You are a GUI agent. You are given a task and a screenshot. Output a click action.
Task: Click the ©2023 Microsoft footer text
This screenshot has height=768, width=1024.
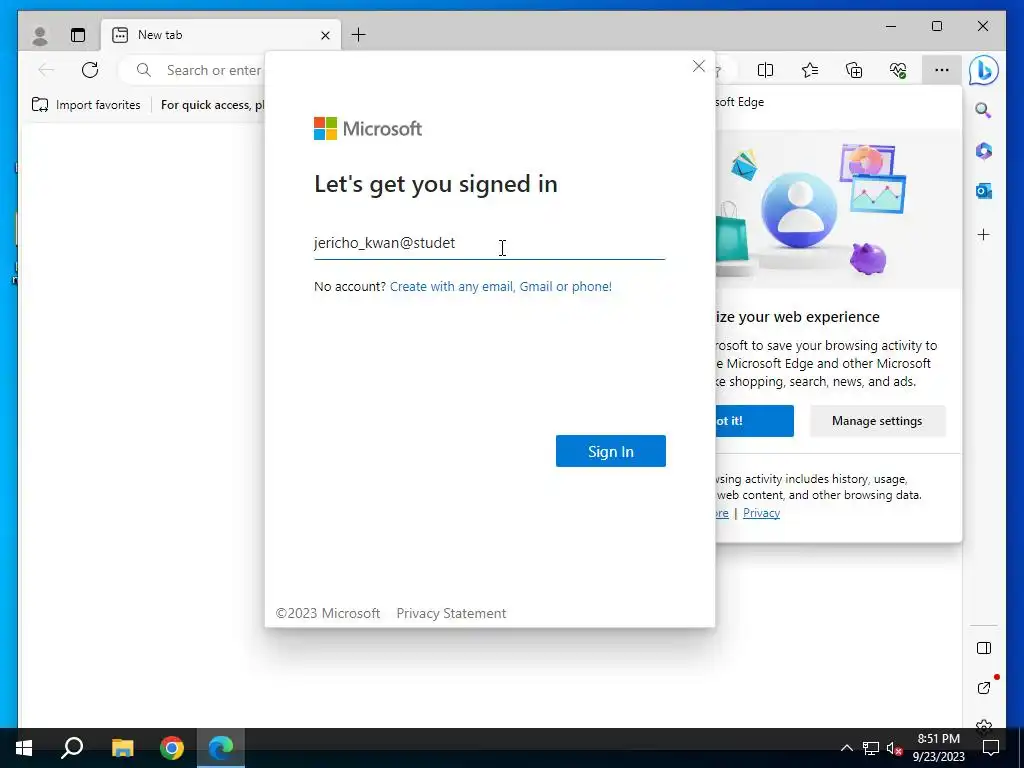pos(328,613)
